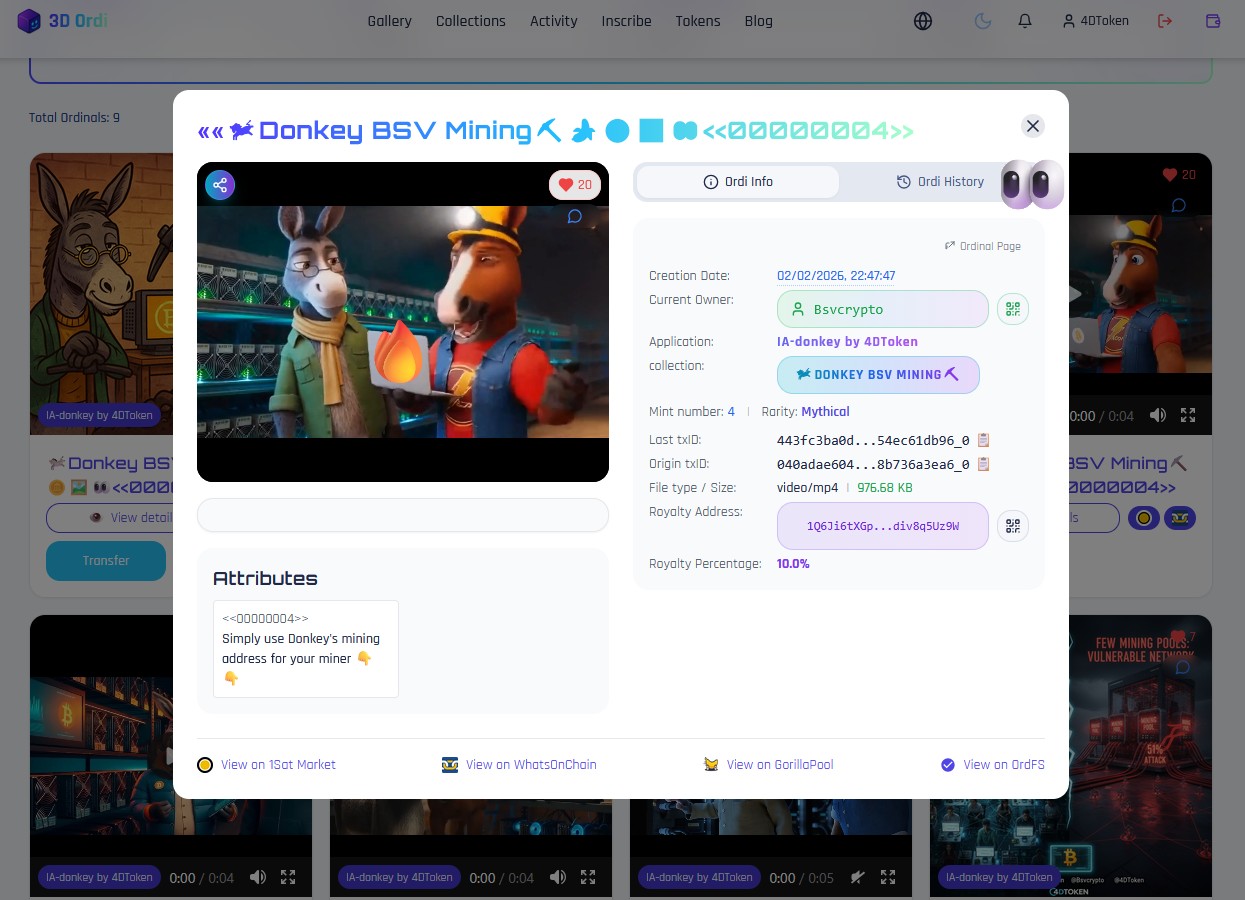Like the ordinal with heart 20

(575, 185)
